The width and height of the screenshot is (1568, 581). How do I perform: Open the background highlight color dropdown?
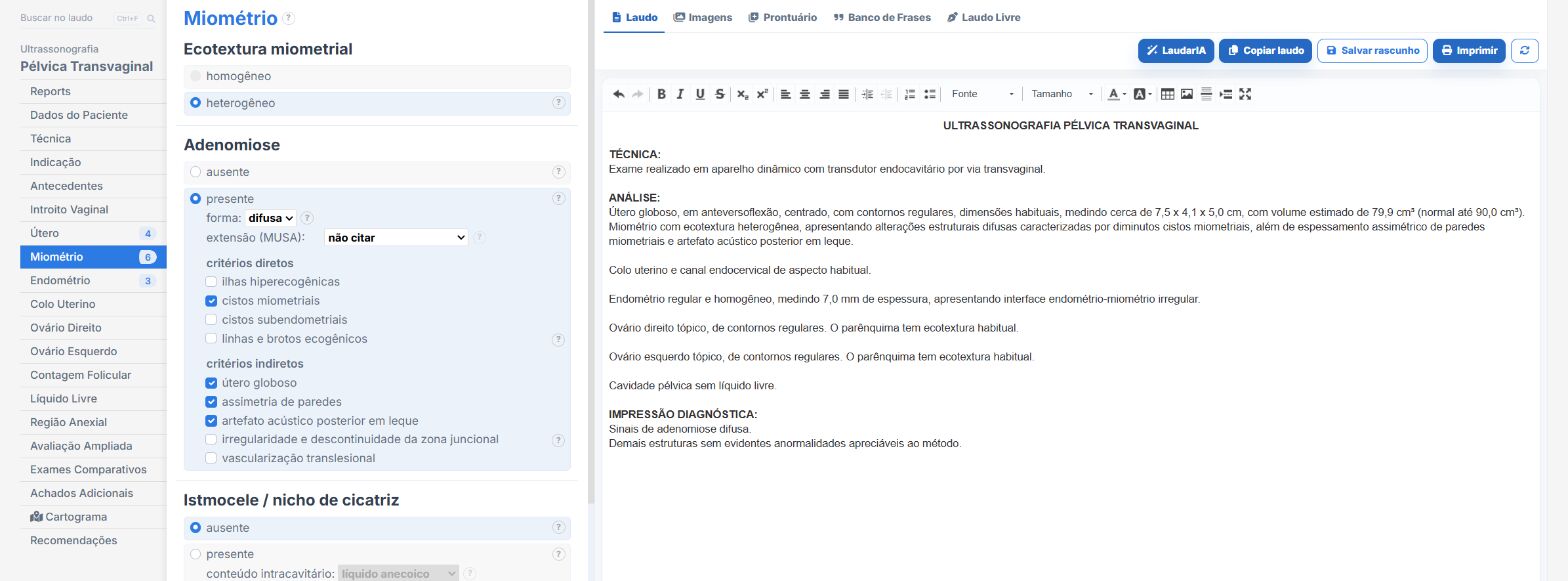pyautogui.click(x=1143, y=94)
